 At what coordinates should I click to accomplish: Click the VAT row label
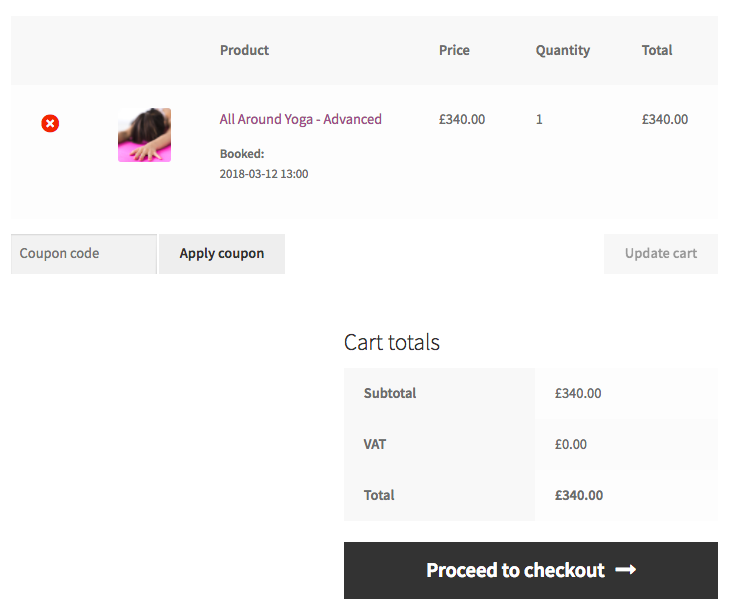pos(375,444)
